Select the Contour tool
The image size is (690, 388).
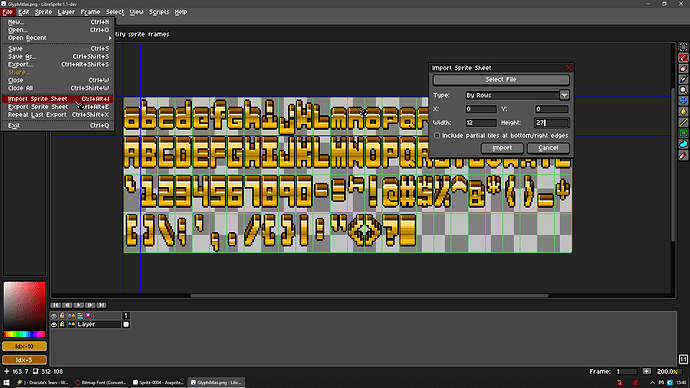click(x=683, y=144)
